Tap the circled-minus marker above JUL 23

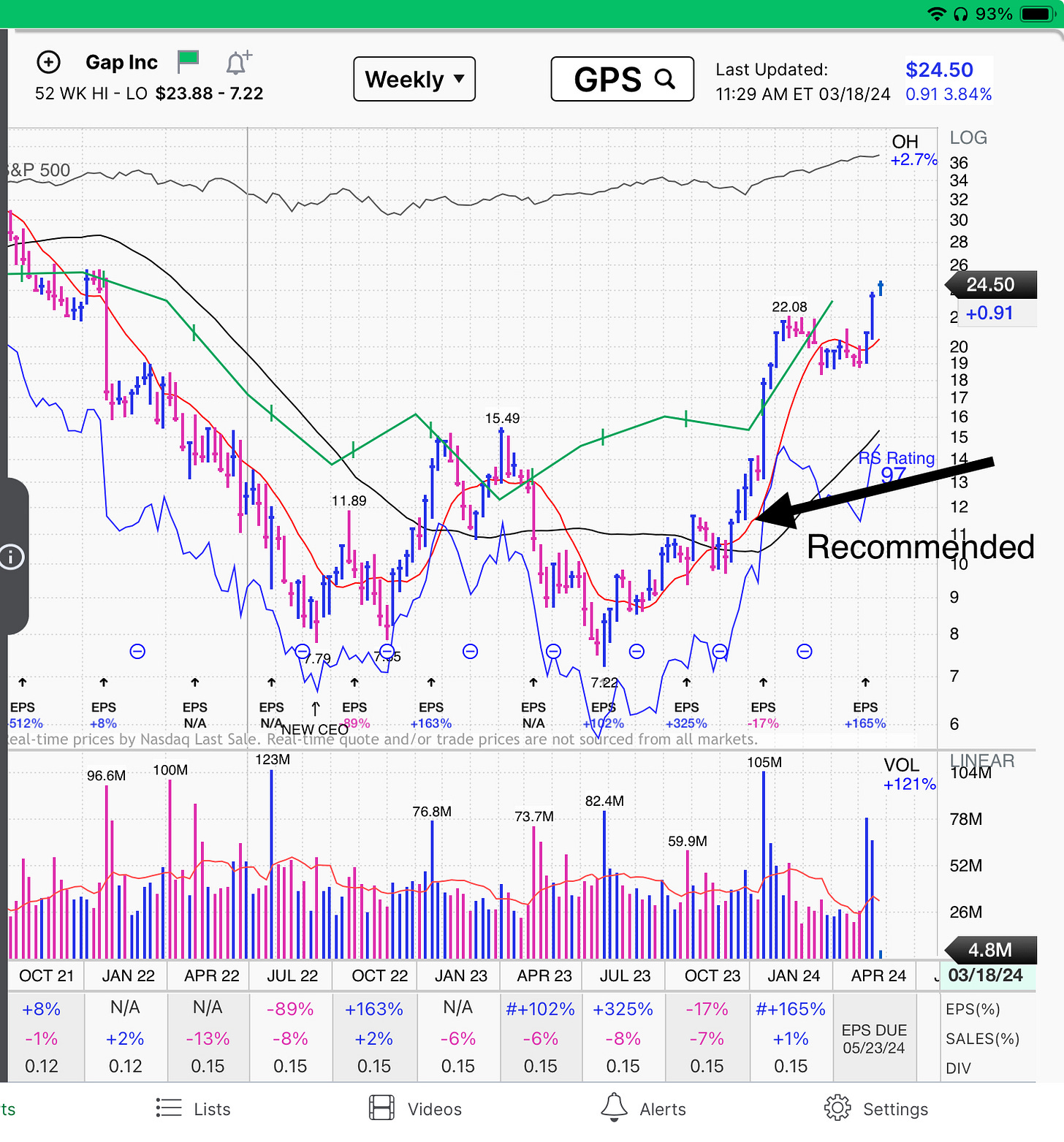coord(637,651)
